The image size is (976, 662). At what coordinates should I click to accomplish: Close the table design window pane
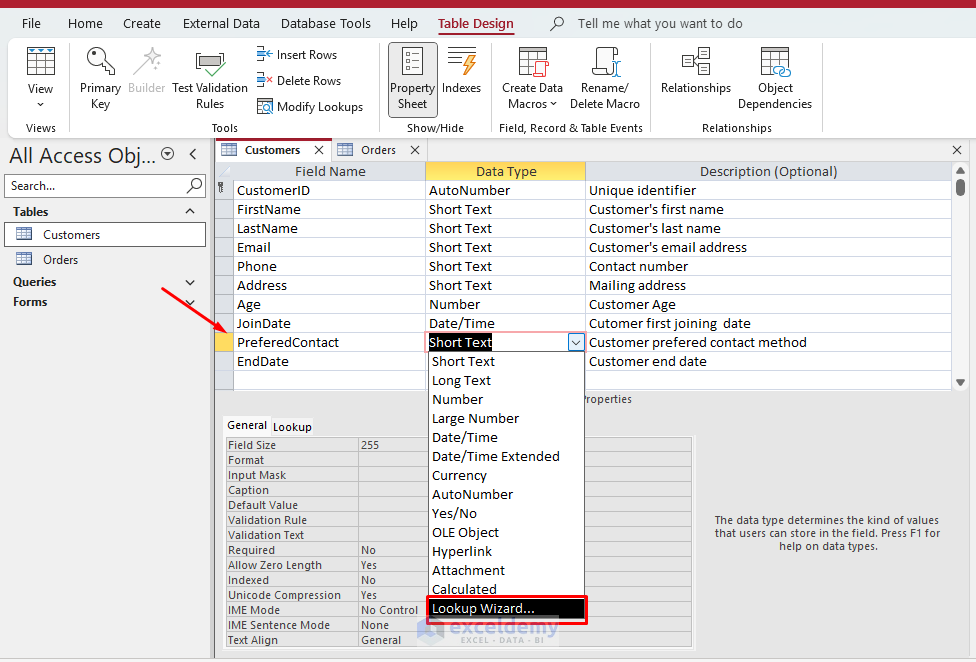click(x=957, y=150)
